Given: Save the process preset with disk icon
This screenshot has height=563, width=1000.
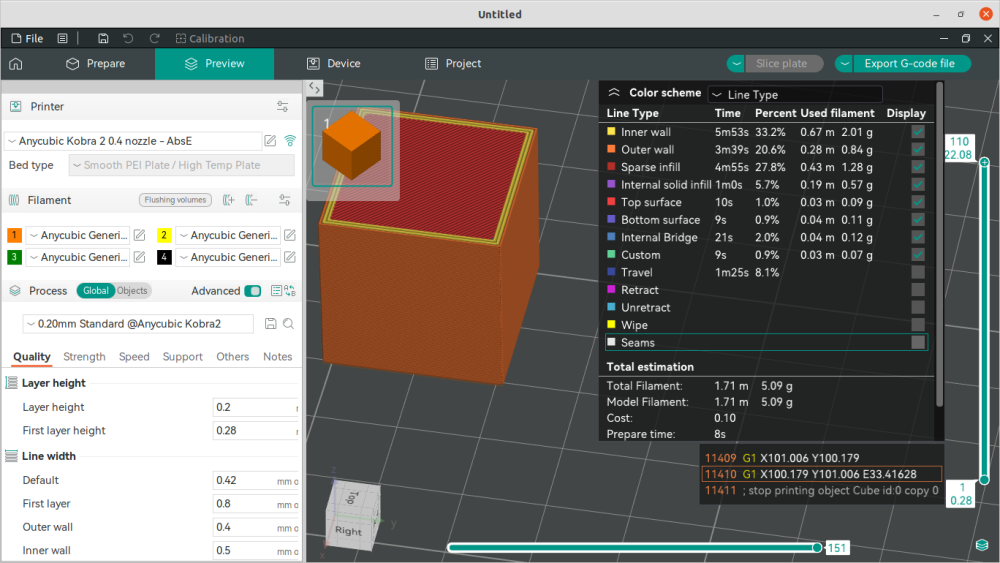Looking at the screenshot, I should [270, 324].
